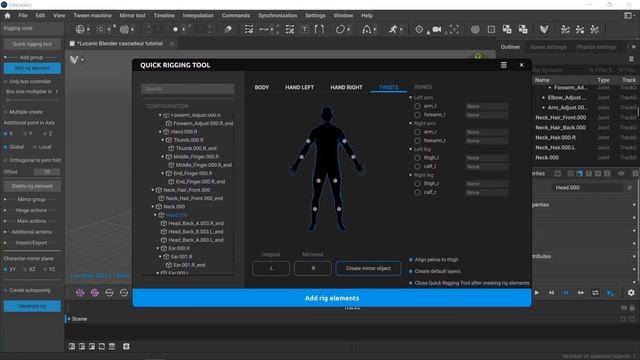Click the text T toolbar icon
Viewport: 640px width, 360px height.
[305, 29]
